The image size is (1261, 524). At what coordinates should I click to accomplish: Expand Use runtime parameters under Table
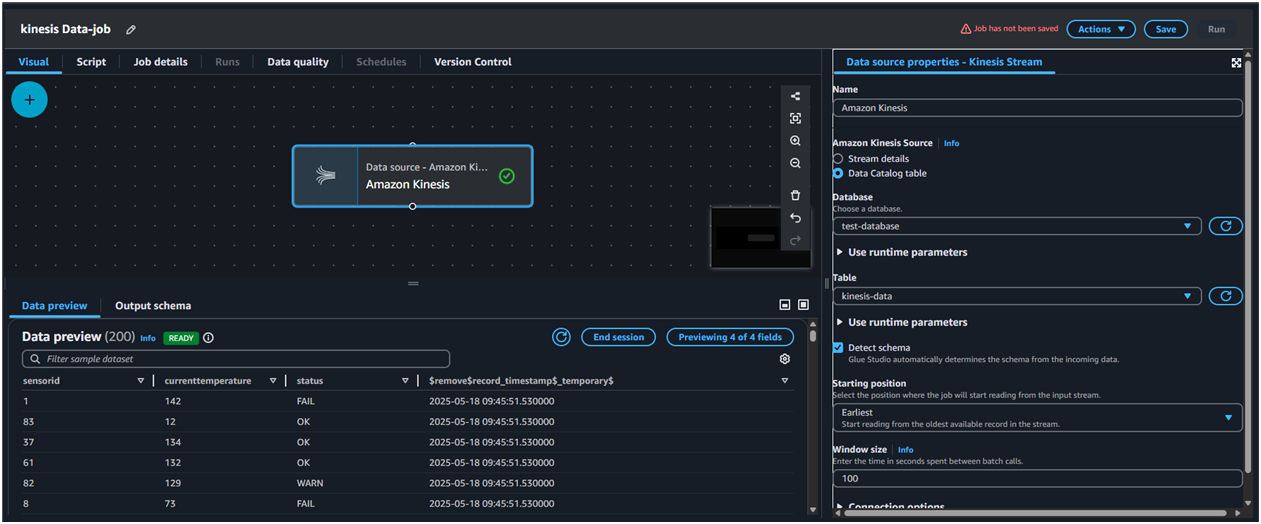point(901,322)
